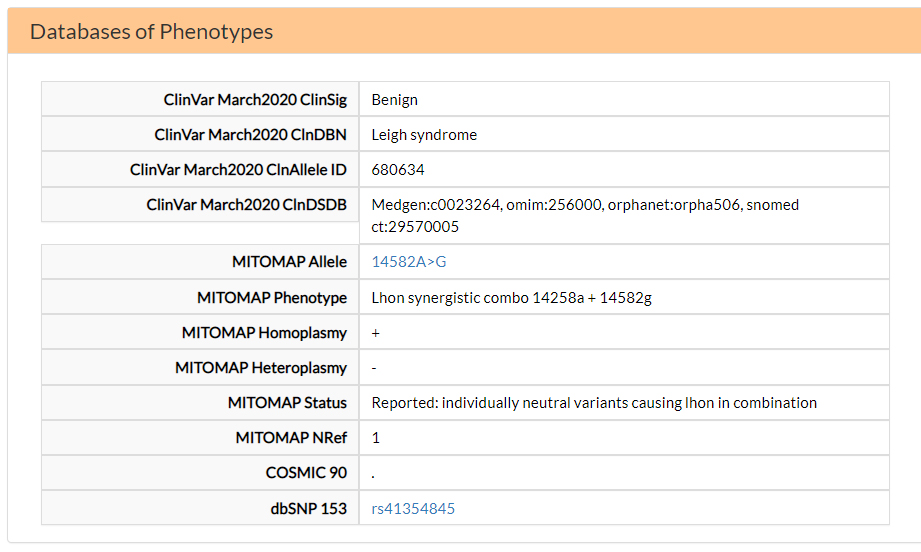Screen dimensions: 921x552
Task: Click the ClinVar March2020 ClnAllele ID label
Action: tap(238, 170)
